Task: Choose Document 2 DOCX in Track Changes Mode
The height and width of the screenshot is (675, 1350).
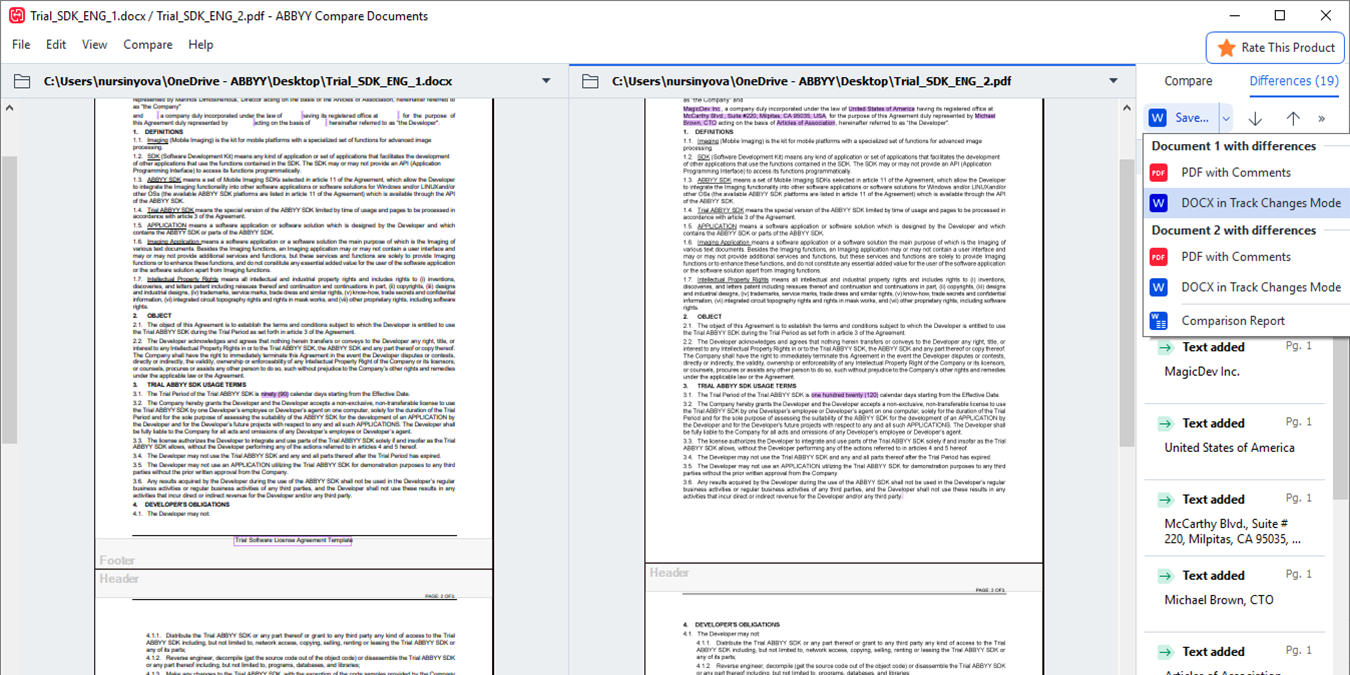Action: tap(1246, 287)
